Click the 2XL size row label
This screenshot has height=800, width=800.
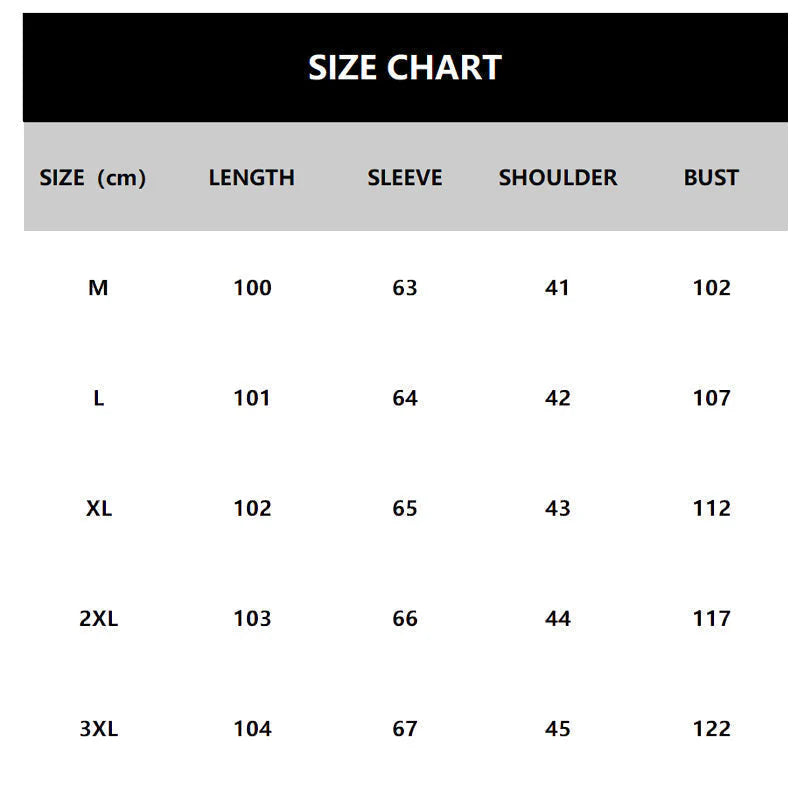[x=98, y=619]
